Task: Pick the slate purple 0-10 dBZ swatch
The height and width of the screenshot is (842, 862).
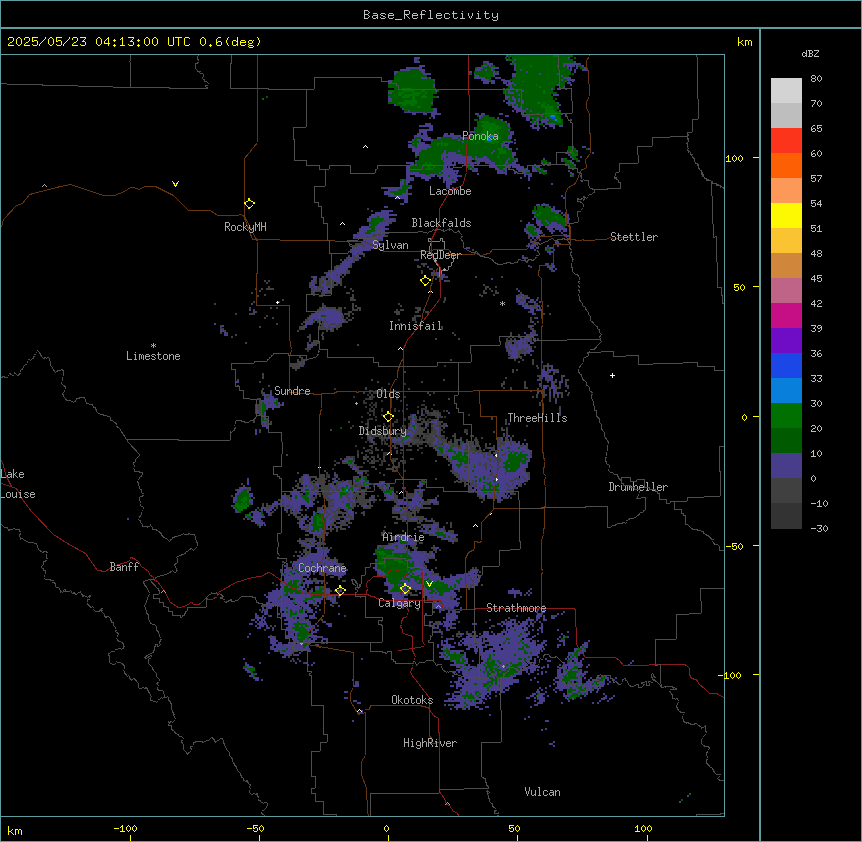Action: click(x=786, y=466)
